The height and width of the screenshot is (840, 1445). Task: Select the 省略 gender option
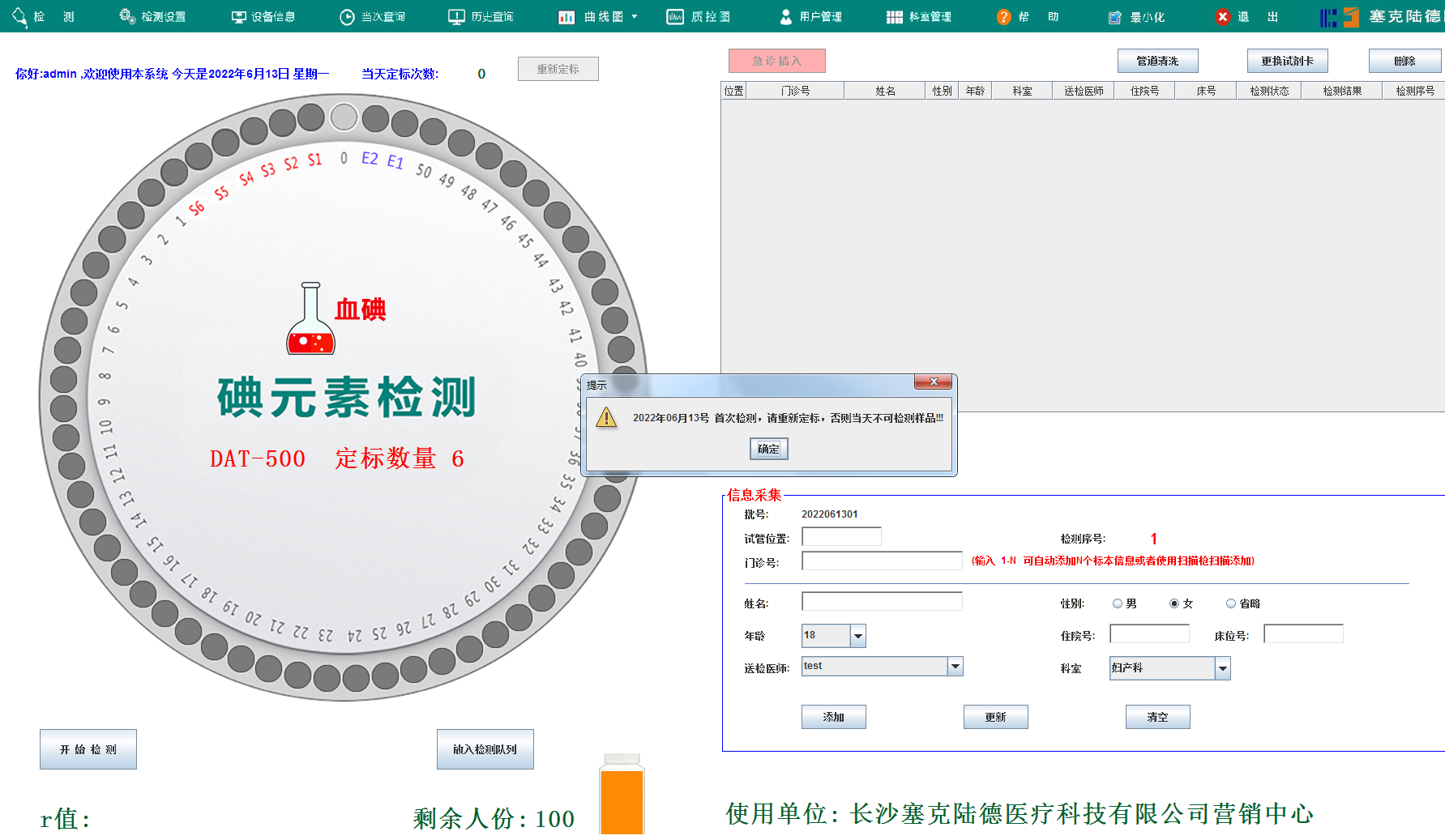(x=1230, y=603)
